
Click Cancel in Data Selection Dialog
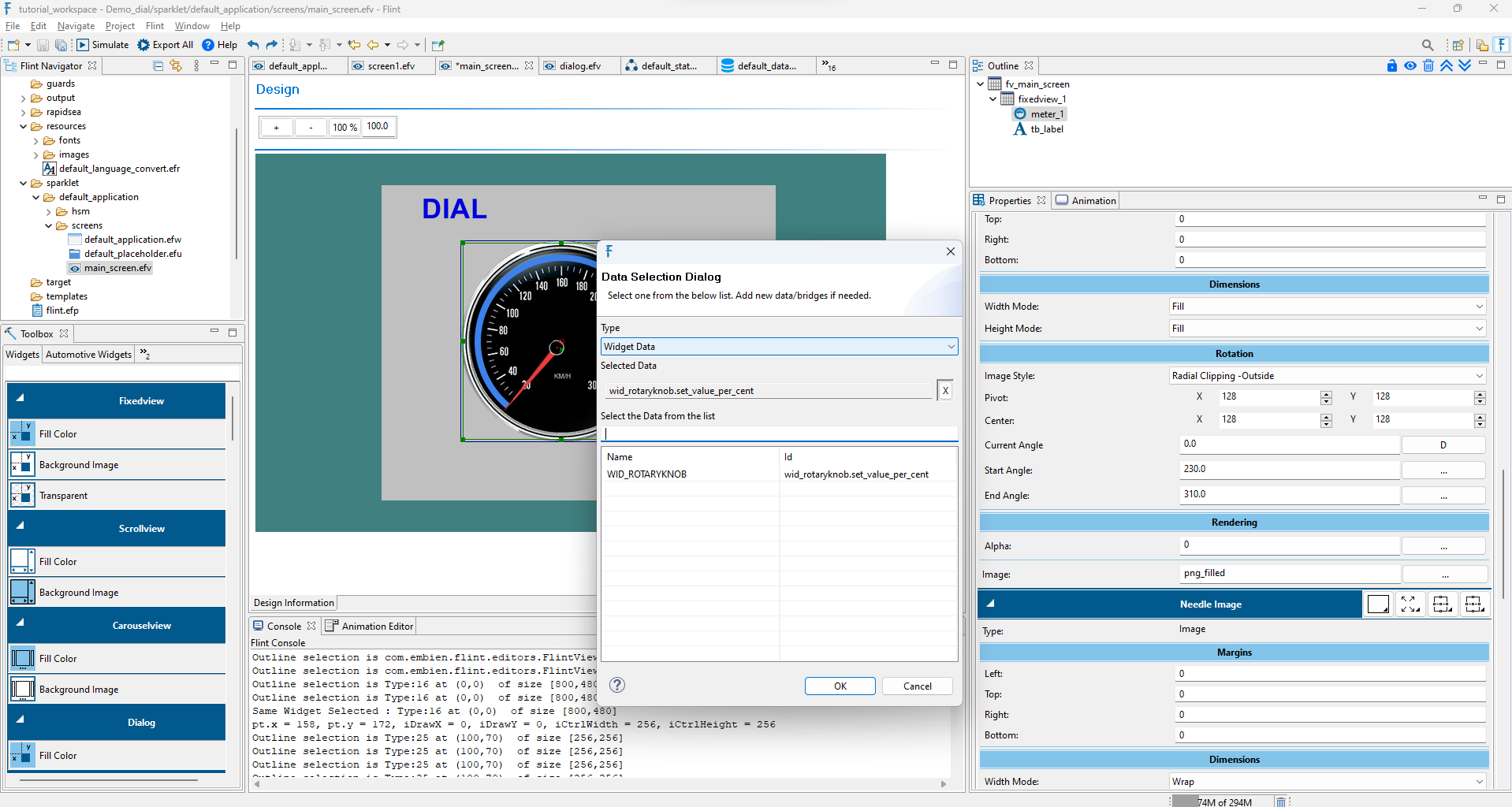[918, 686]
